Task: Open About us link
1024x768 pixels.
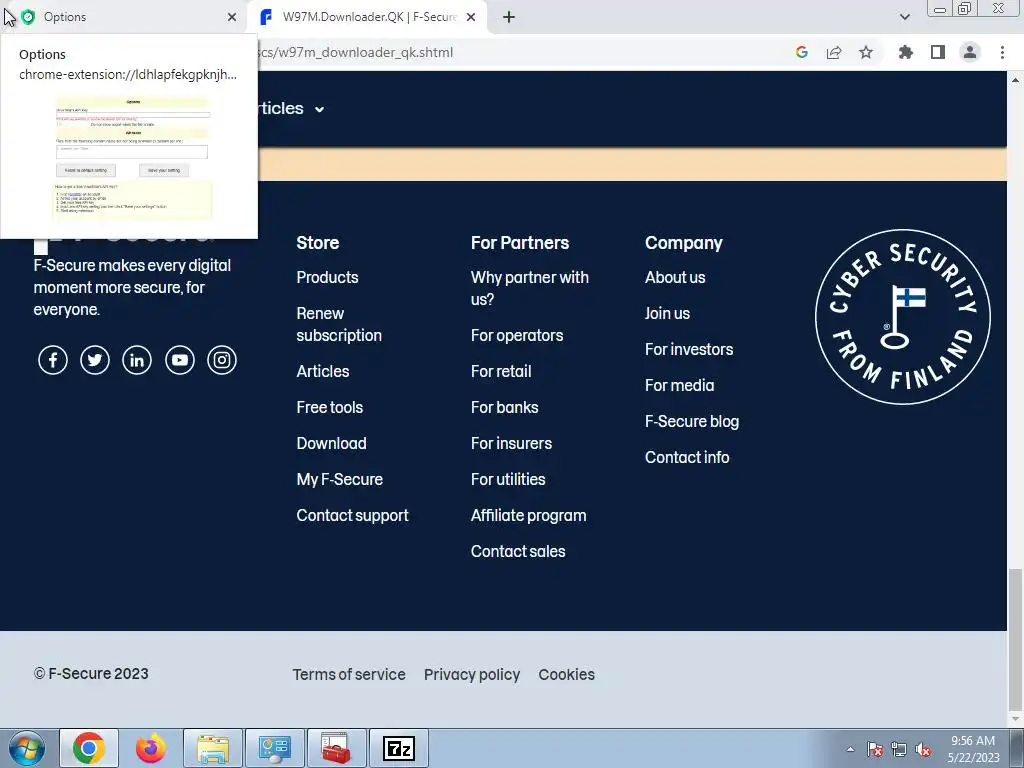Action: click(675, 277)
